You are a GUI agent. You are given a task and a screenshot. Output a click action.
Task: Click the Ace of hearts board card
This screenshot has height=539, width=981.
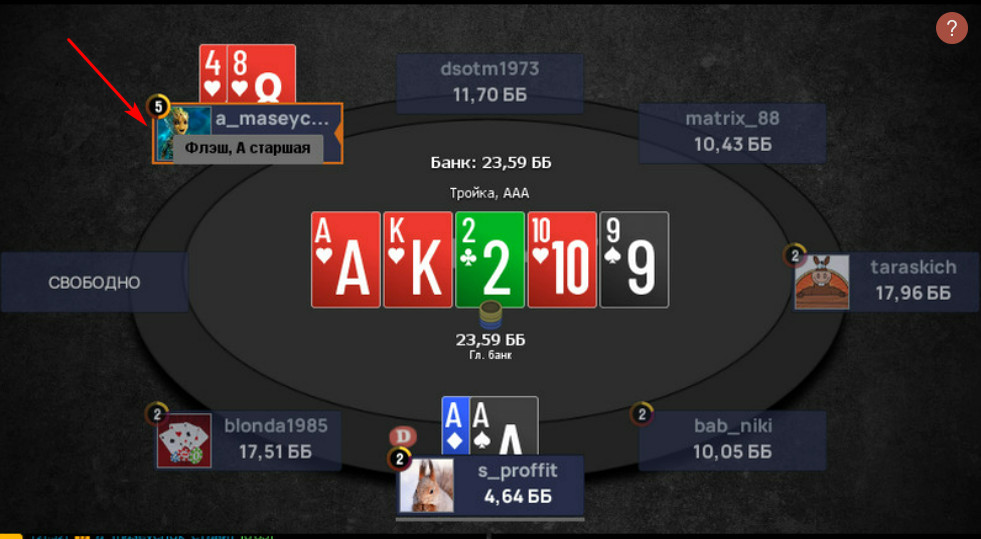click(x=346, y=259)
